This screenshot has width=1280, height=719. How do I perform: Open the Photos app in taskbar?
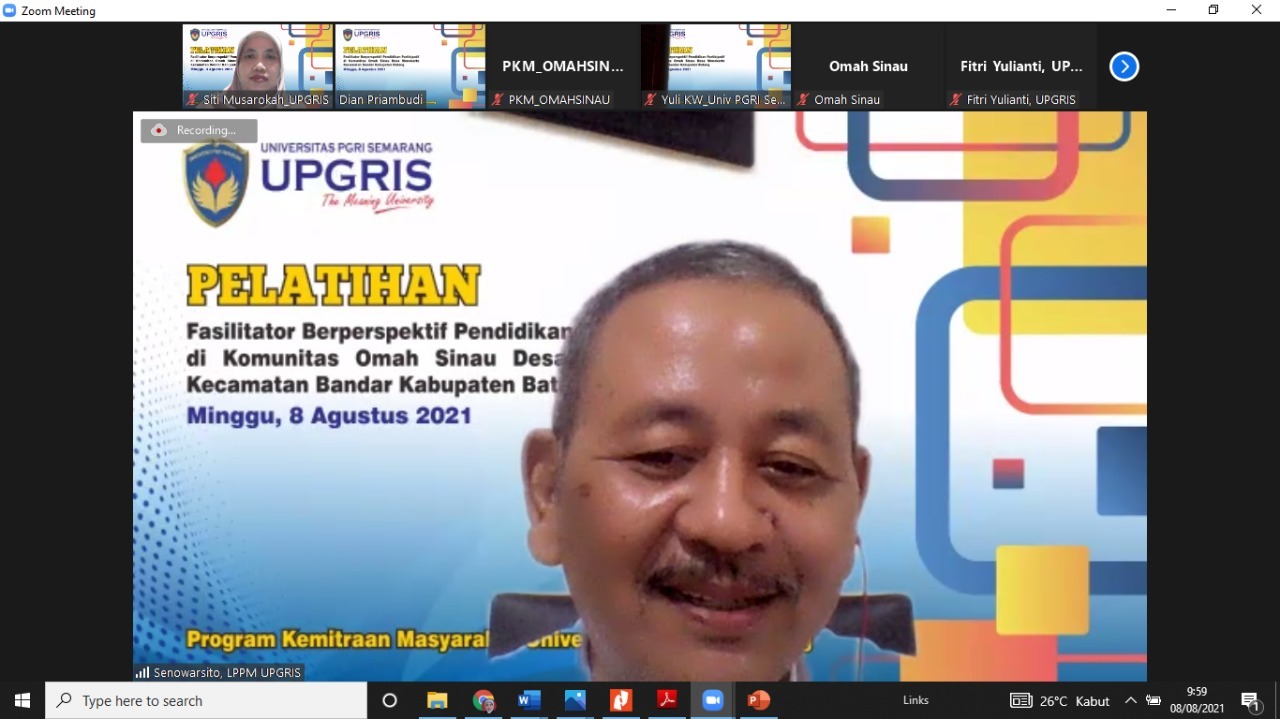[x=575, y=700]
